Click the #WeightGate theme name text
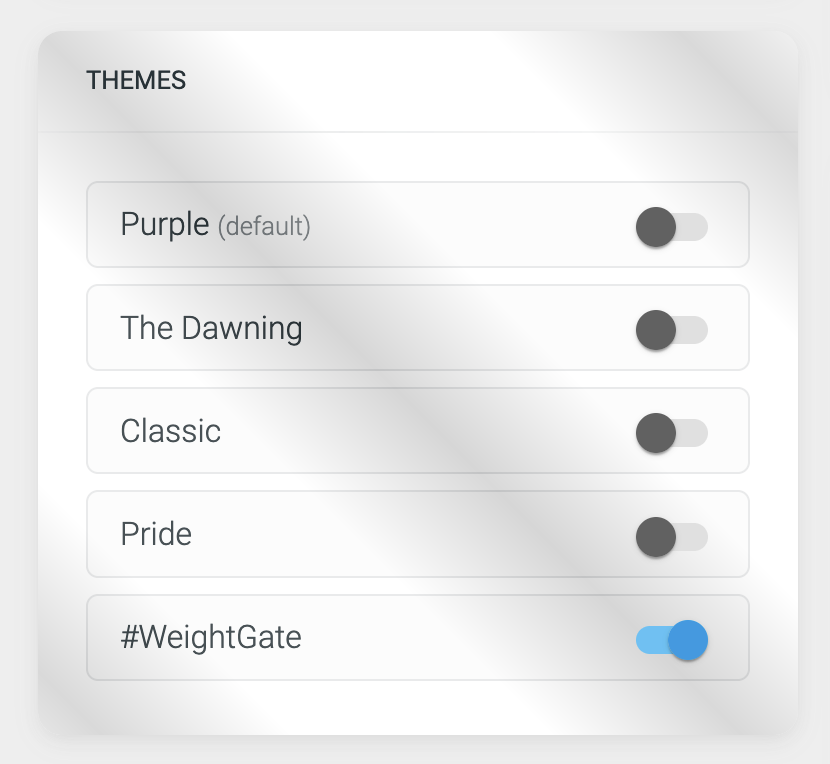830x764 pixels. click(x=210, y=638)
